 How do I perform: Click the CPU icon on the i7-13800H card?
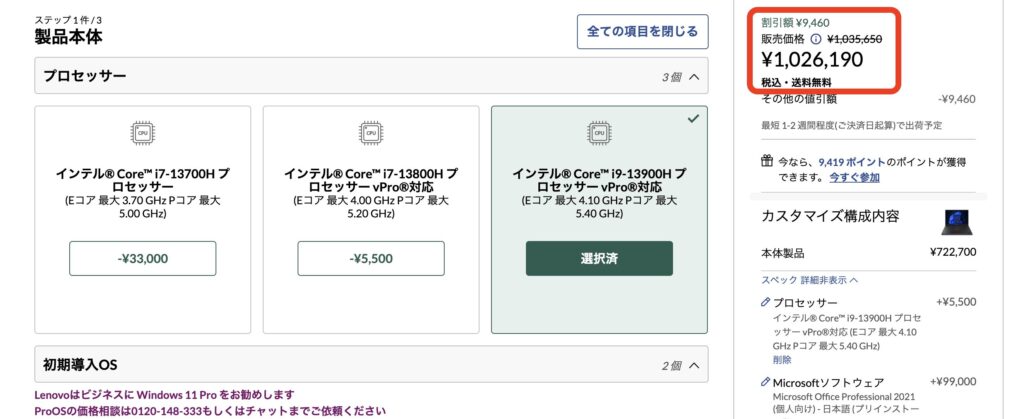[371, 133]
